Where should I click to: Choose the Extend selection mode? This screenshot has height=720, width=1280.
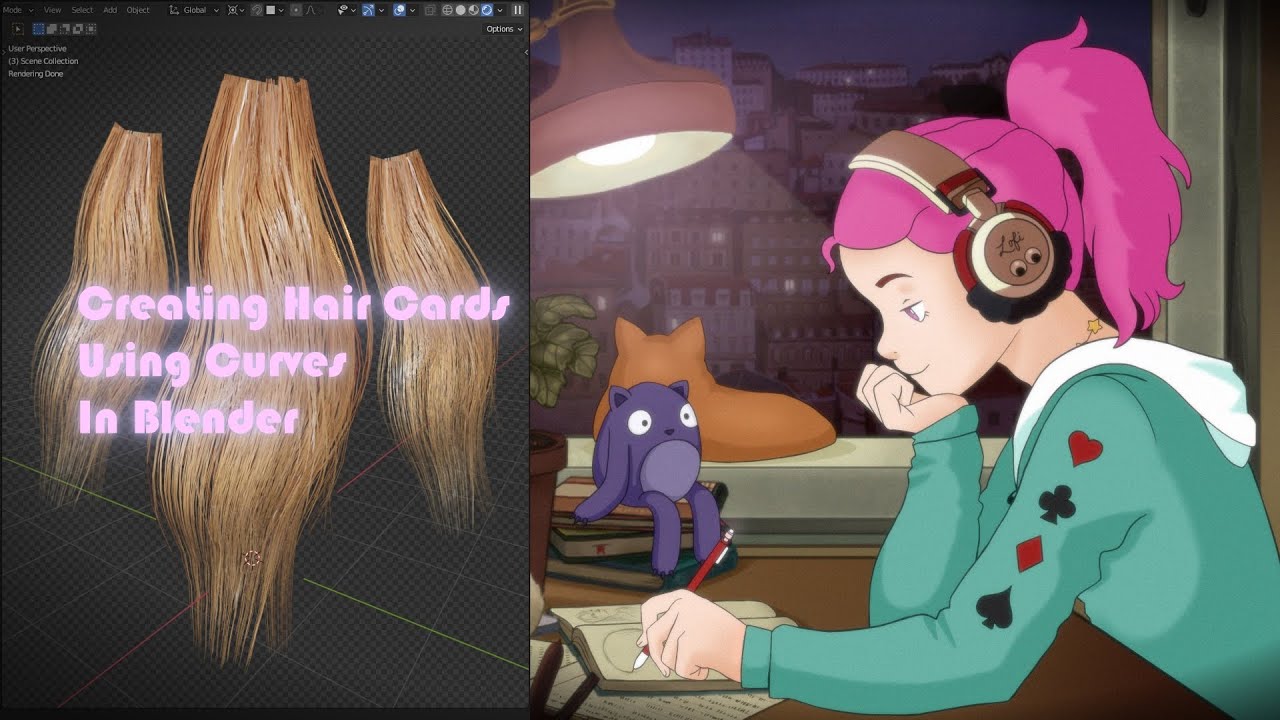coord(52,28)
